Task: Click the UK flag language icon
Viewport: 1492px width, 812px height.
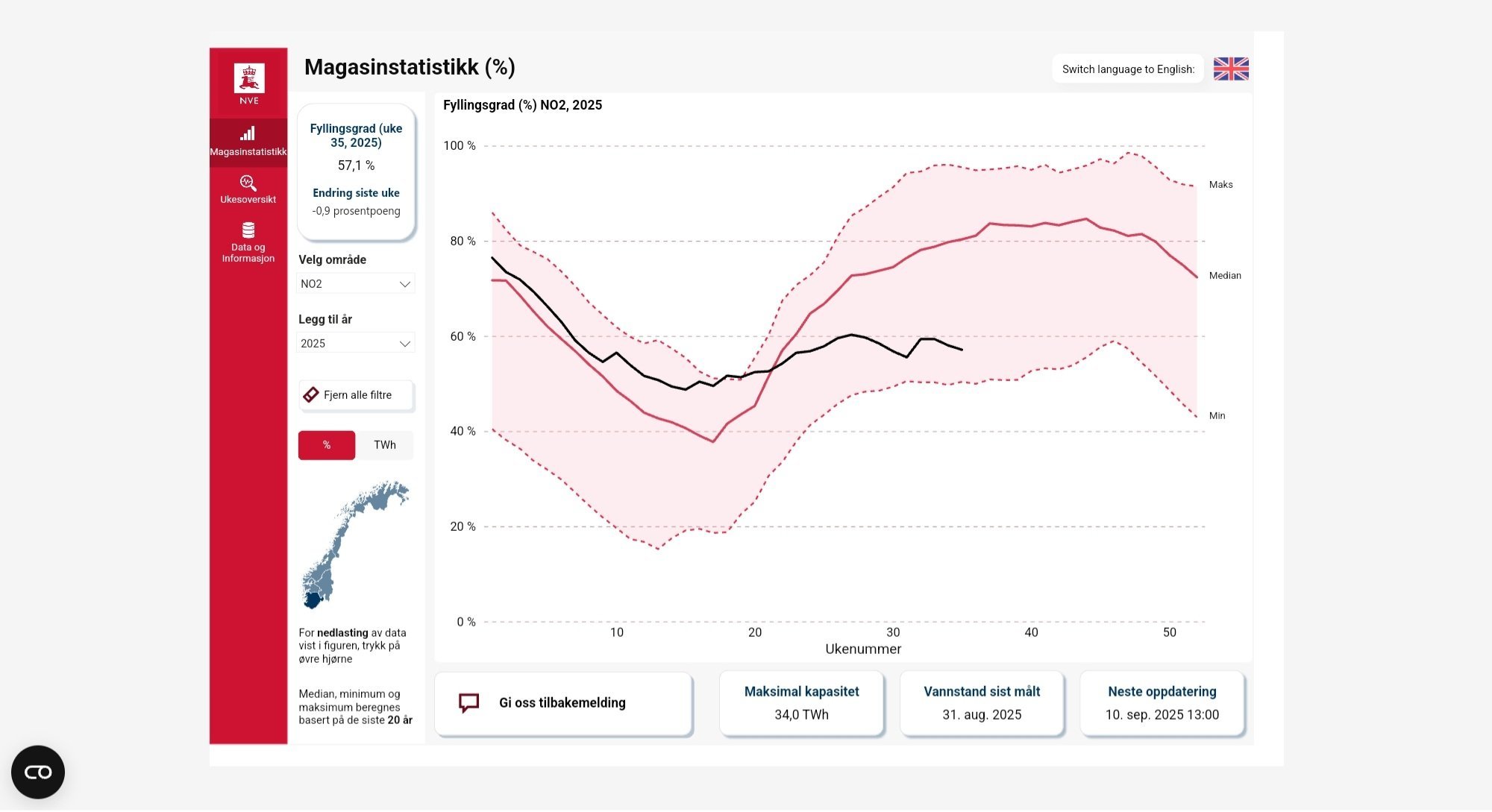Action: [1231, 69]
